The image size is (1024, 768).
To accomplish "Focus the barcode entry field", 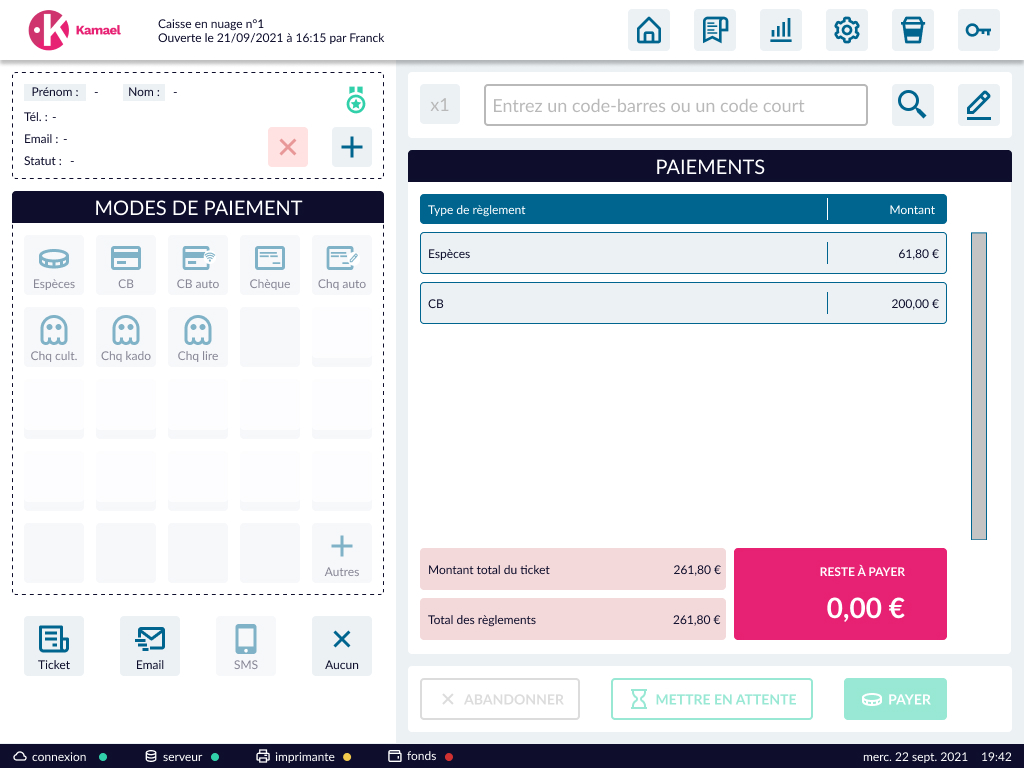I will [676, 105].
